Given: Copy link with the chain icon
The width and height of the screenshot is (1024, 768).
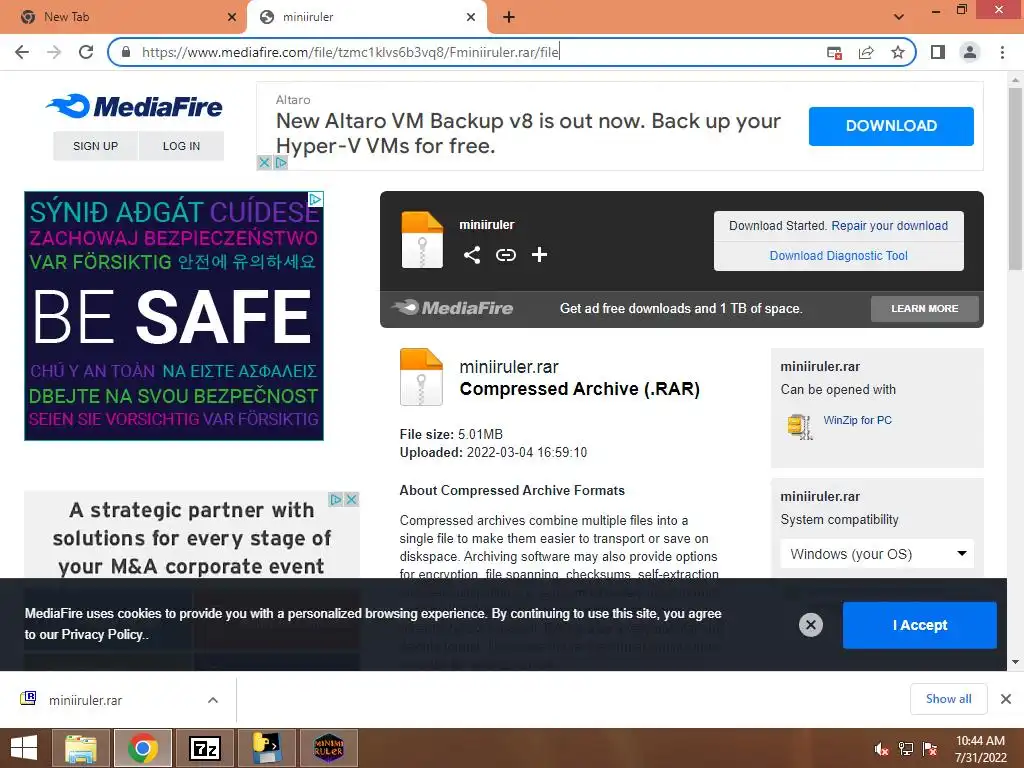Looking at the screenshot, I should coord(505,255).
